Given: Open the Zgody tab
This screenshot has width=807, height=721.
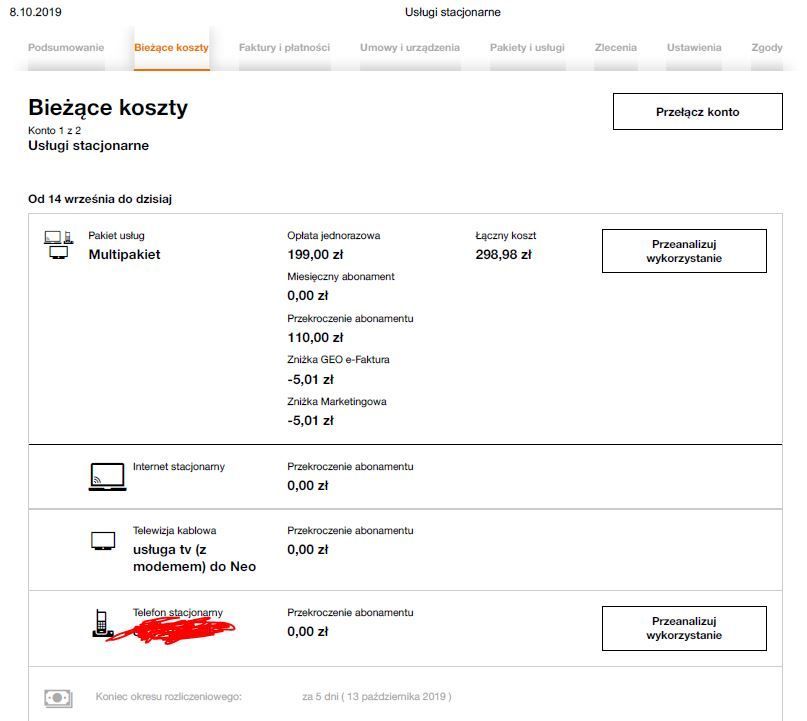Looking at the screenshot, I should [767, 47].
